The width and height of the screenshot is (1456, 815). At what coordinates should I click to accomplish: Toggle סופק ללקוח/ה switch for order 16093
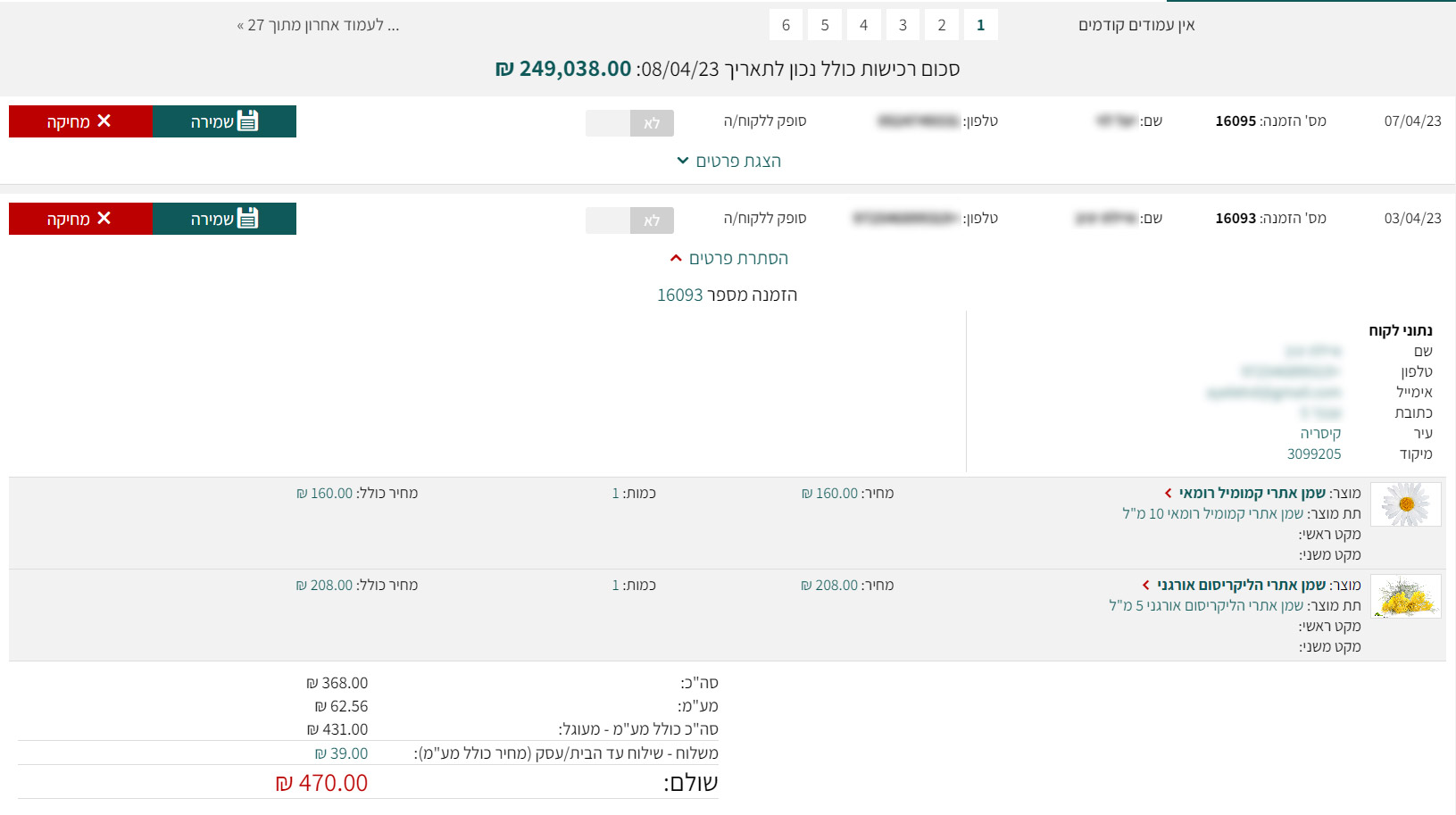(629, 220)
